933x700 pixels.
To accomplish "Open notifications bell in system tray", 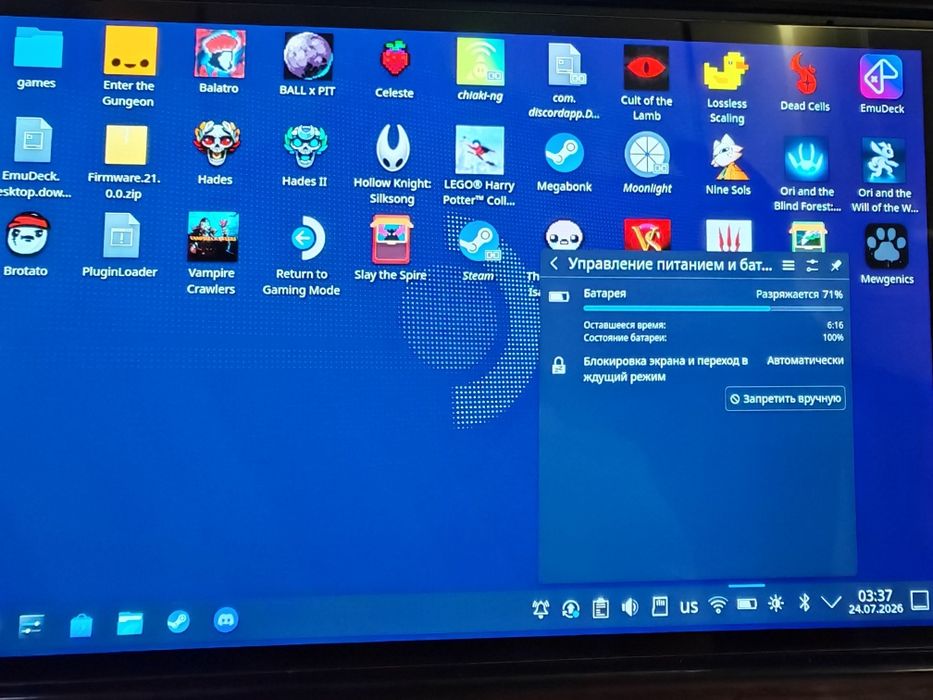I will (540, 608).
